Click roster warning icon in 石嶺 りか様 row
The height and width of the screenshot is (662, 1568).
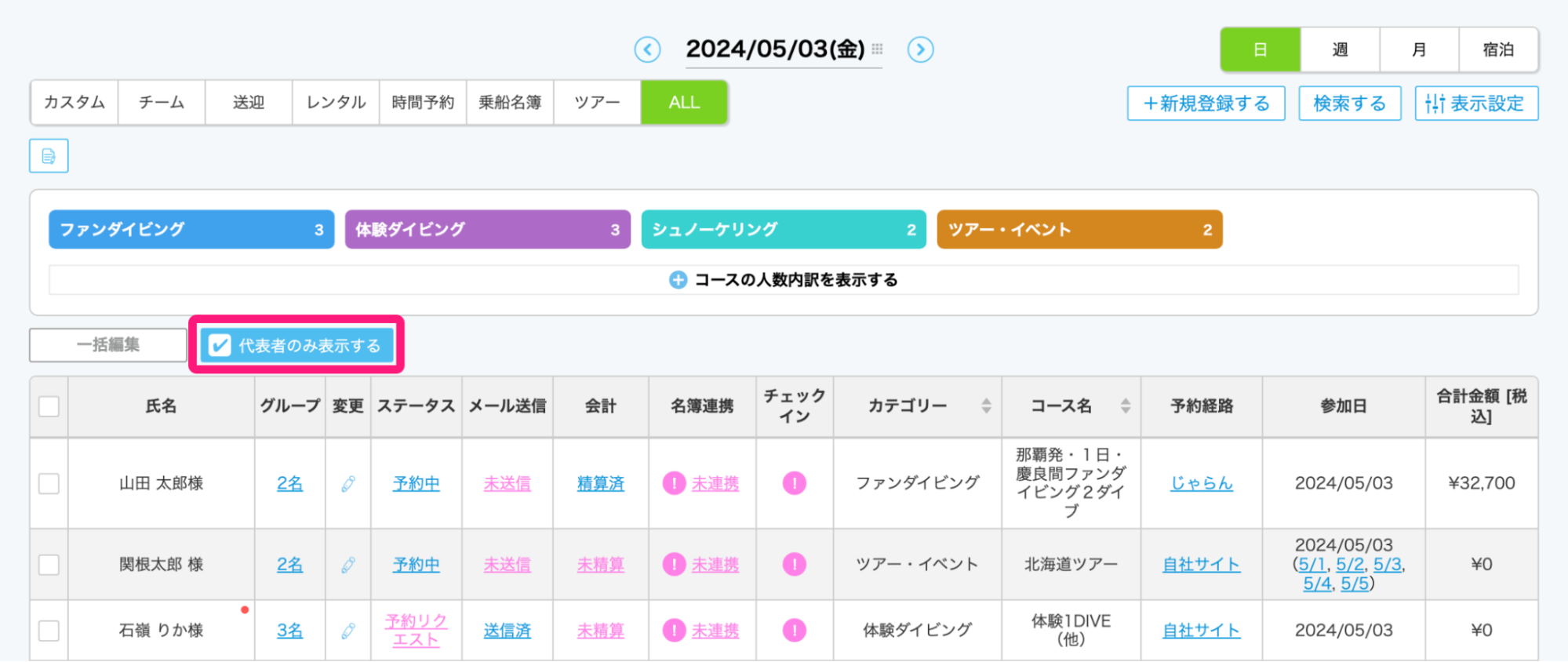674,630
